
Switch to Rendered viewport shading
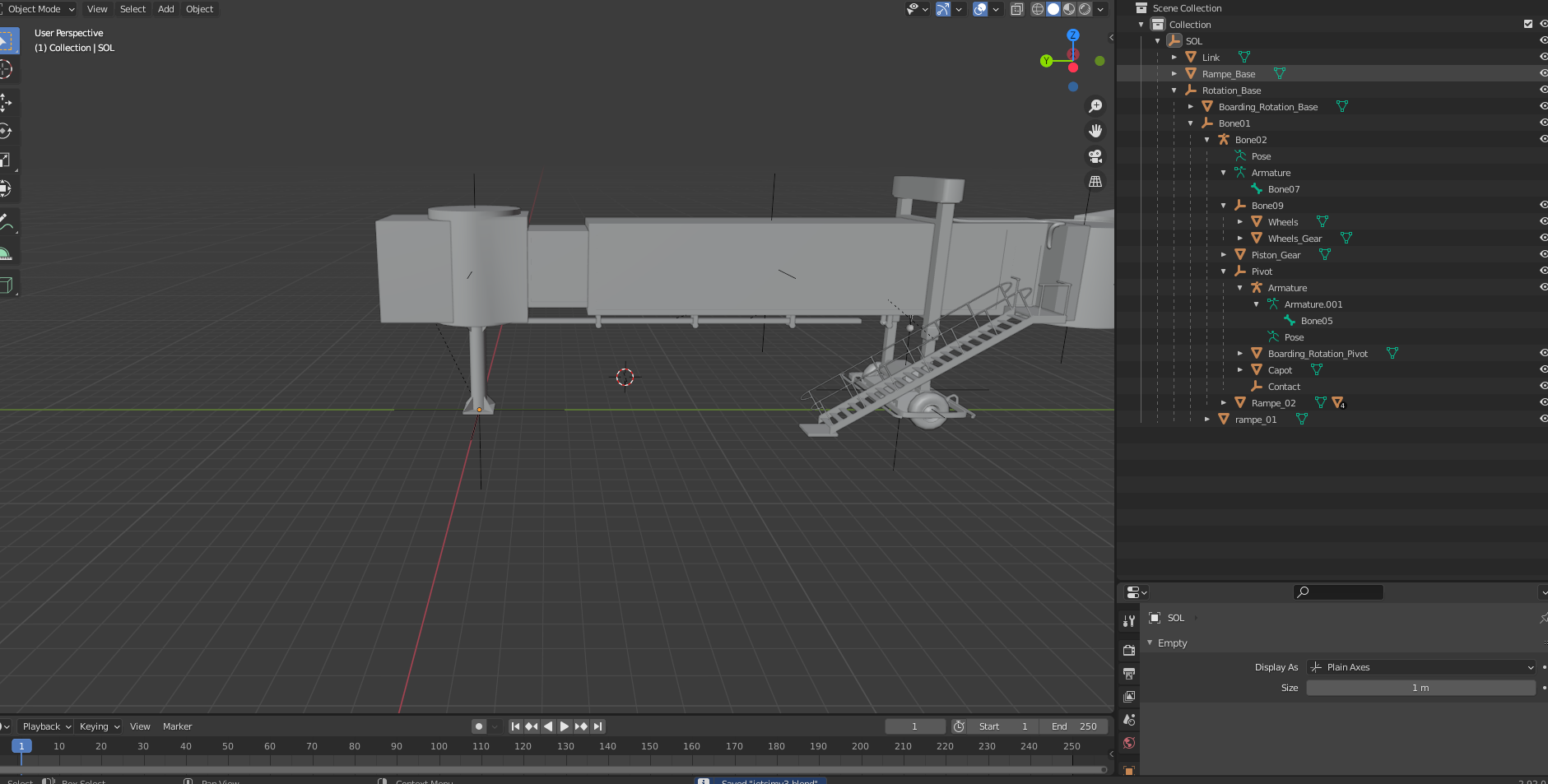(1085, 9)
